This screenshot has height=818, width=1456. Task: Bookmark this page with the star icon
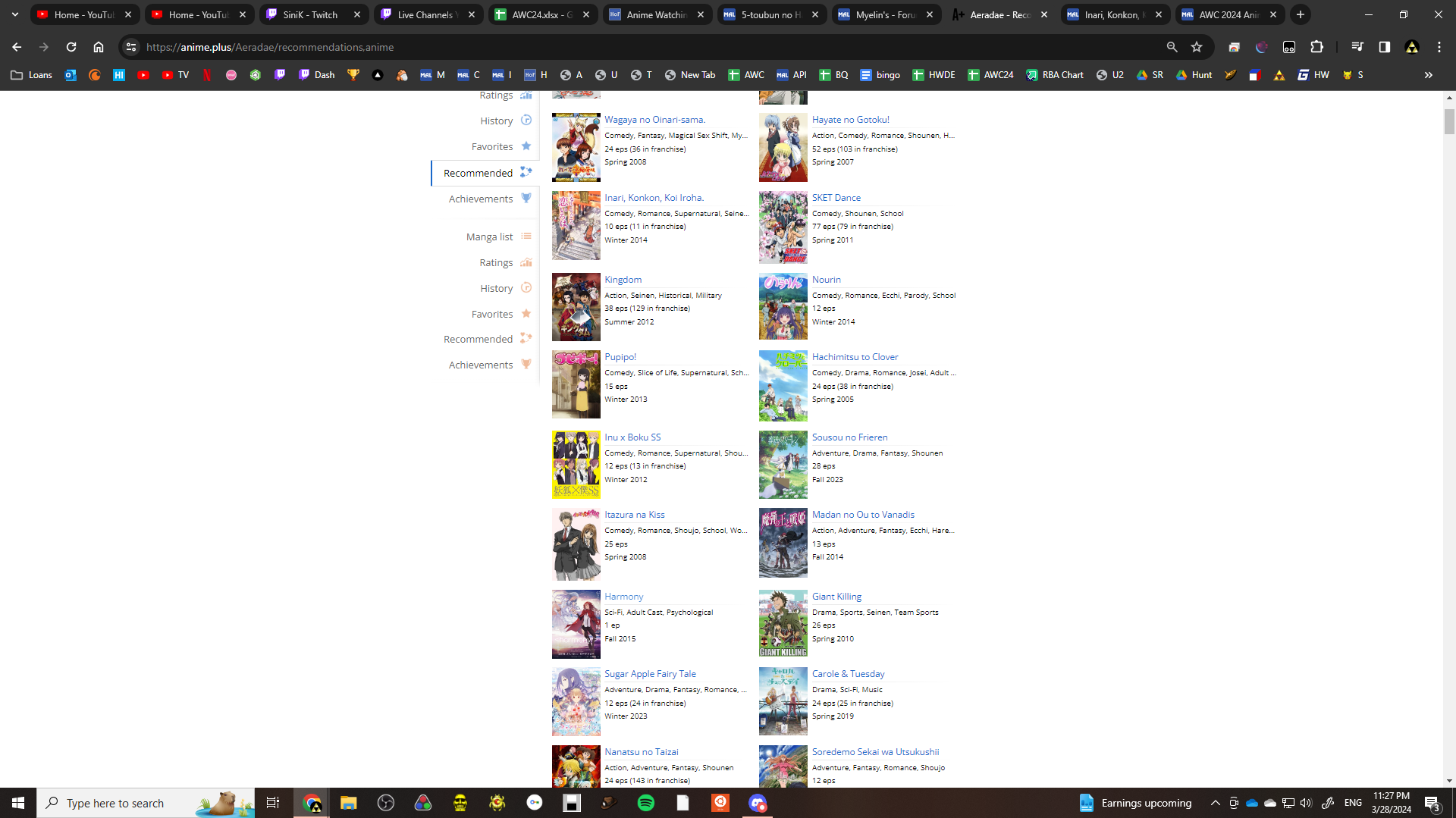click(x=1197, y=47)
